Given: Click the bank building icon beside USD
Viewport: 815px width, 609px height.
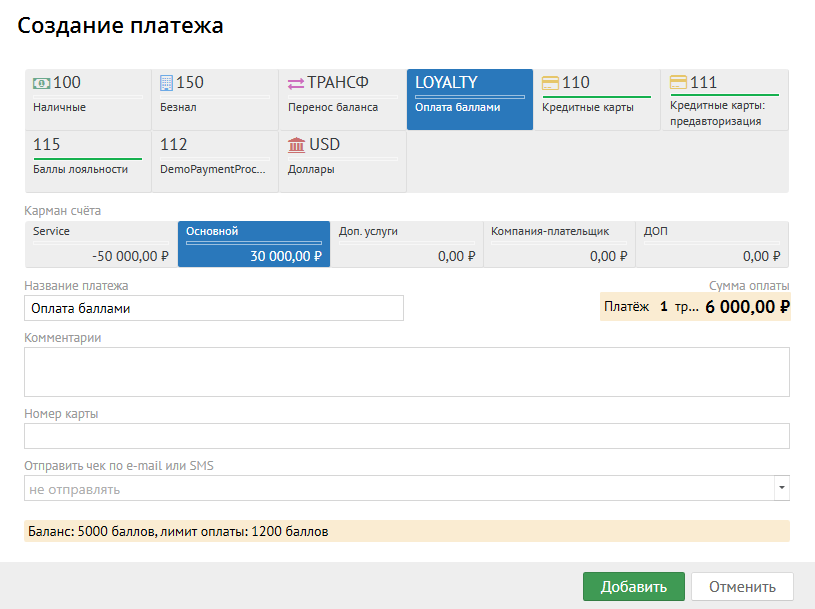Looking at the screenshot, I should pos(296,145).
